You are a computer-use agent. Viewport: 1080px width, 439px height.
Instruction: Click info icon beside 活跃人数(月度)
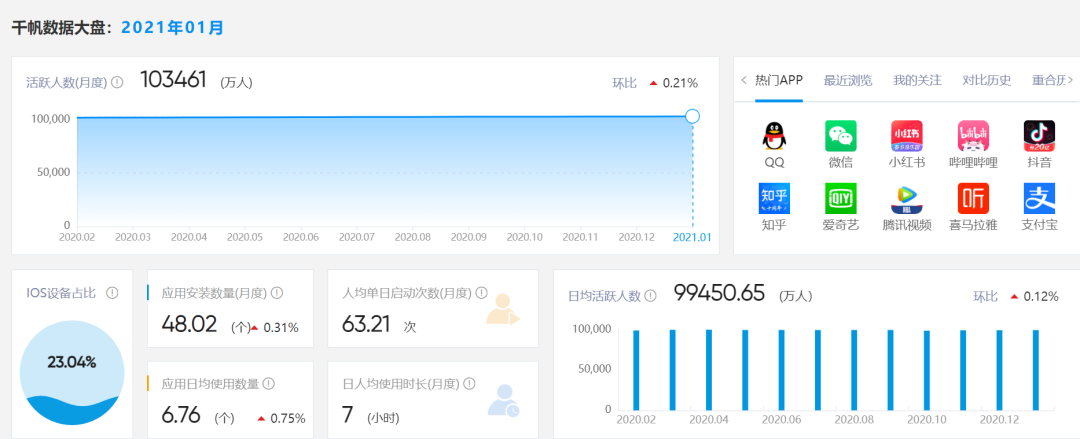[117, 82]
